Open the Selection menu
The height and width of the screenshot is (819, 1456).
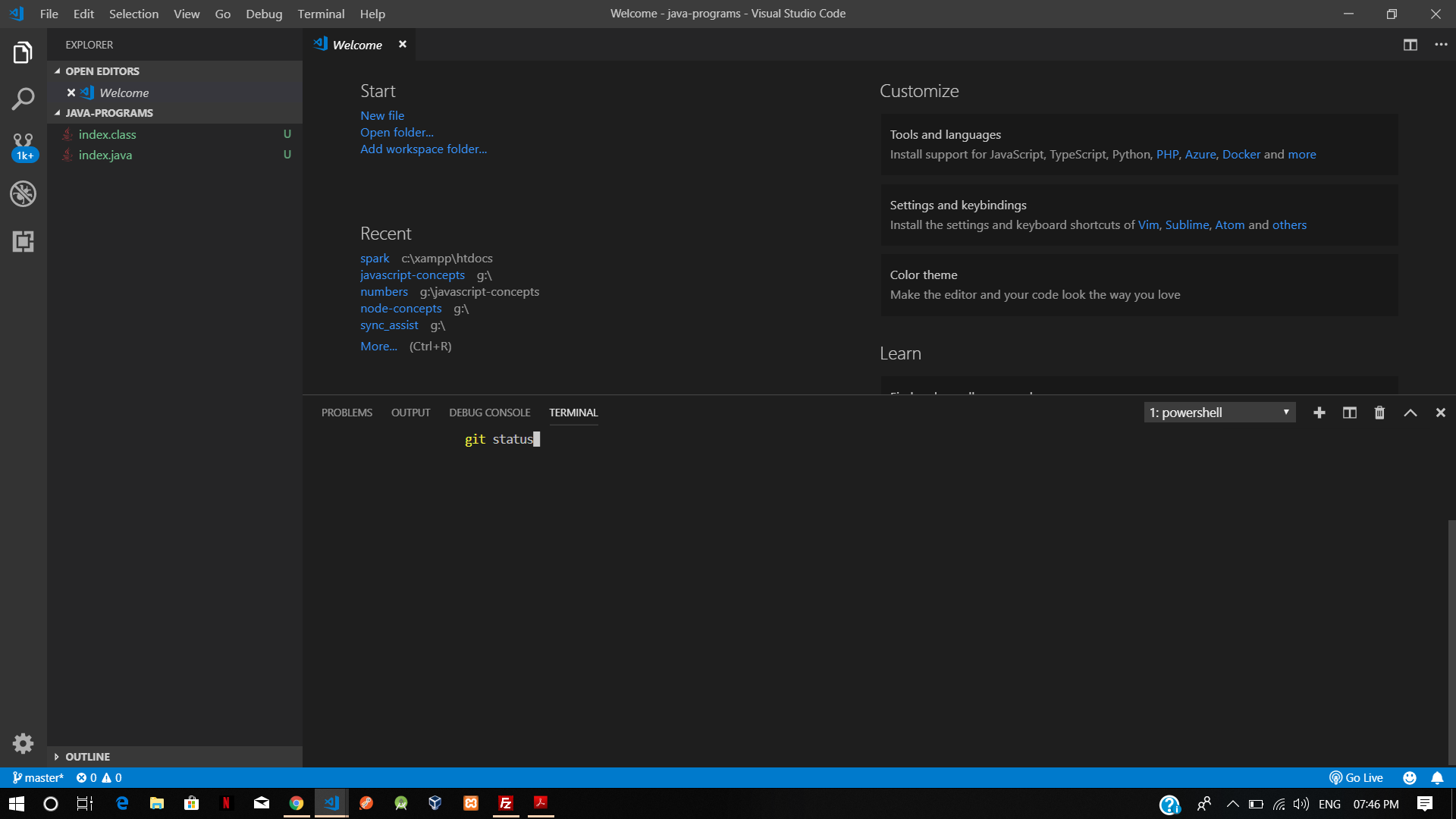pyautogui.click(x=133, y=14)
